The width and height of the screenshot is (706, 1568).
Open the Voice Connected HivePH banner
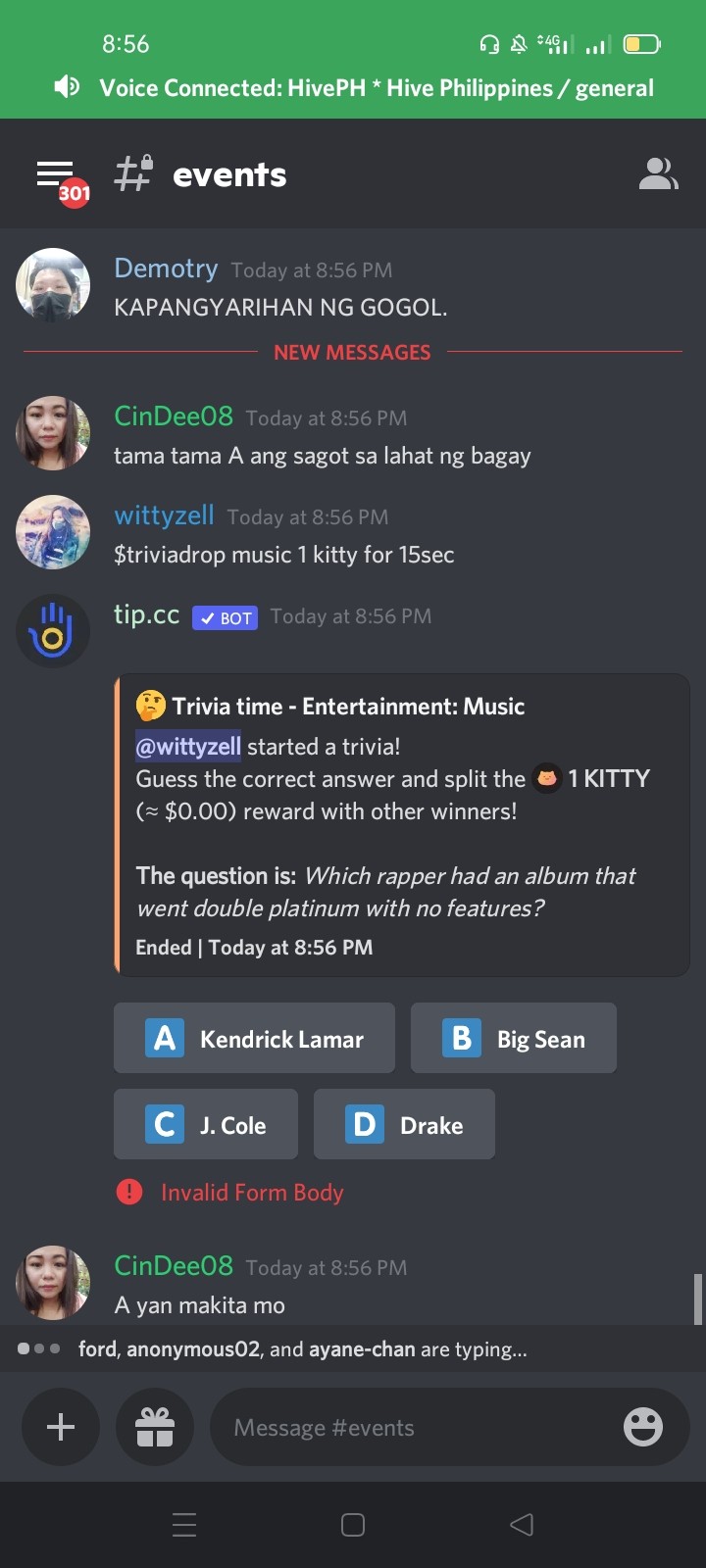pos(353,88)
